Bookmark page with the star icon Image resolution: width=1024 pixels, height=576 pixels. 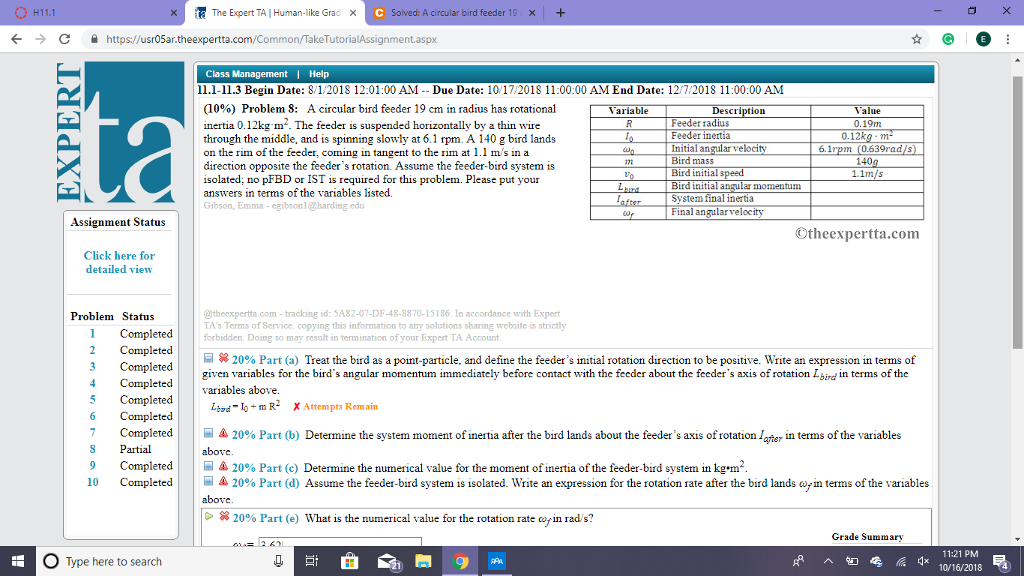click(x=917, y=39)
